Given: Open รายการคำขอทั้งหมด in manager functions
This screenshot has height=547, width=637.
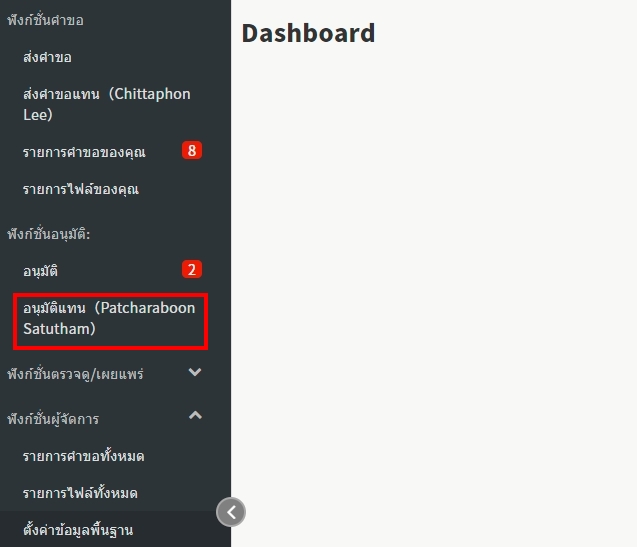Looking at the screenshot, I should [83, 456].
